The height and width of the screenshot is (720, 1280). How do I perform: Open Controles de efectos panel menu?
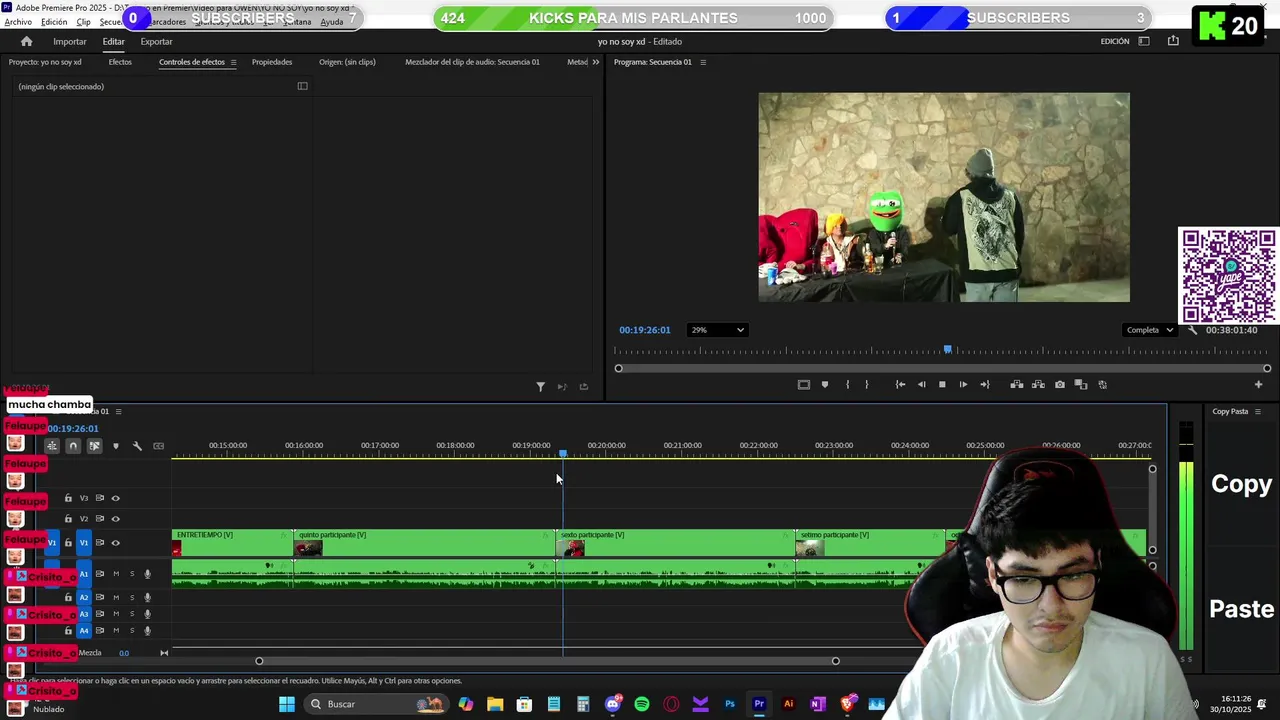(x=233, y=62)
